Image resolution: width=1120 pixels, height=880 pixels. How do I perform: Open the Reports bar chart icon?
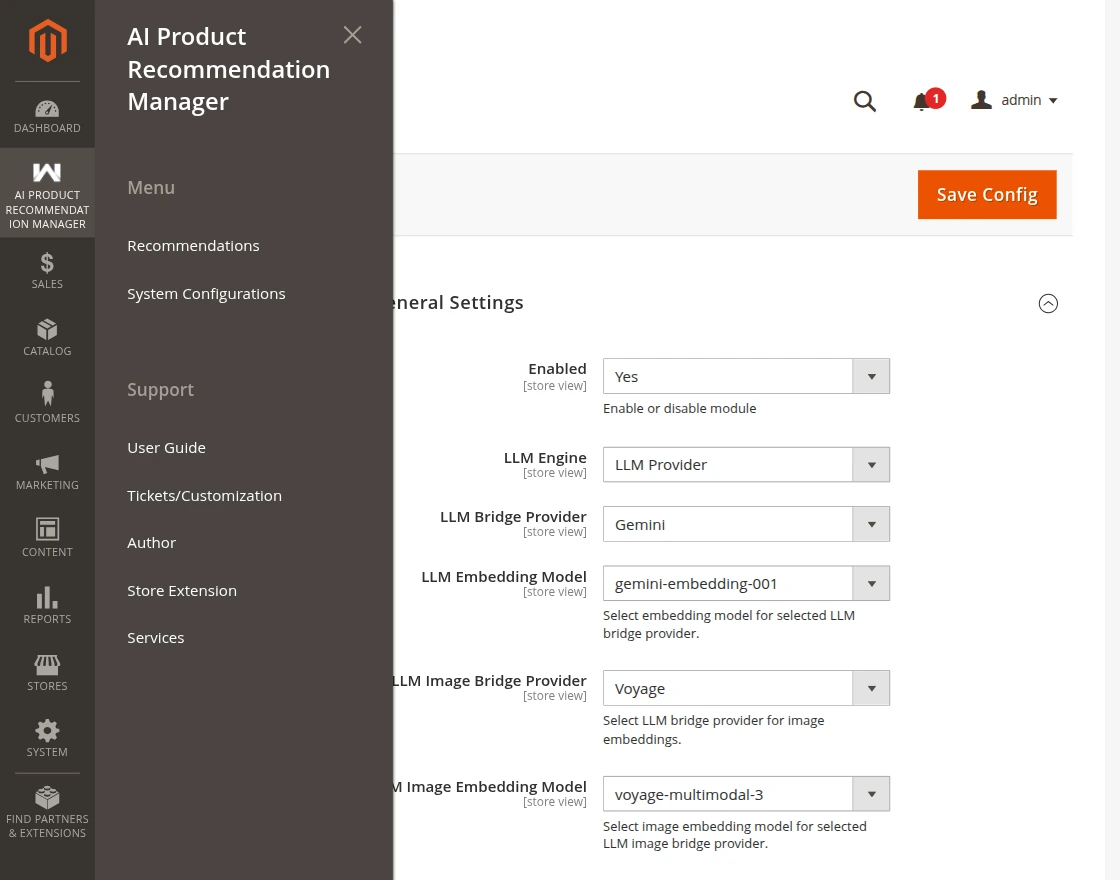(x=47, y=598)
